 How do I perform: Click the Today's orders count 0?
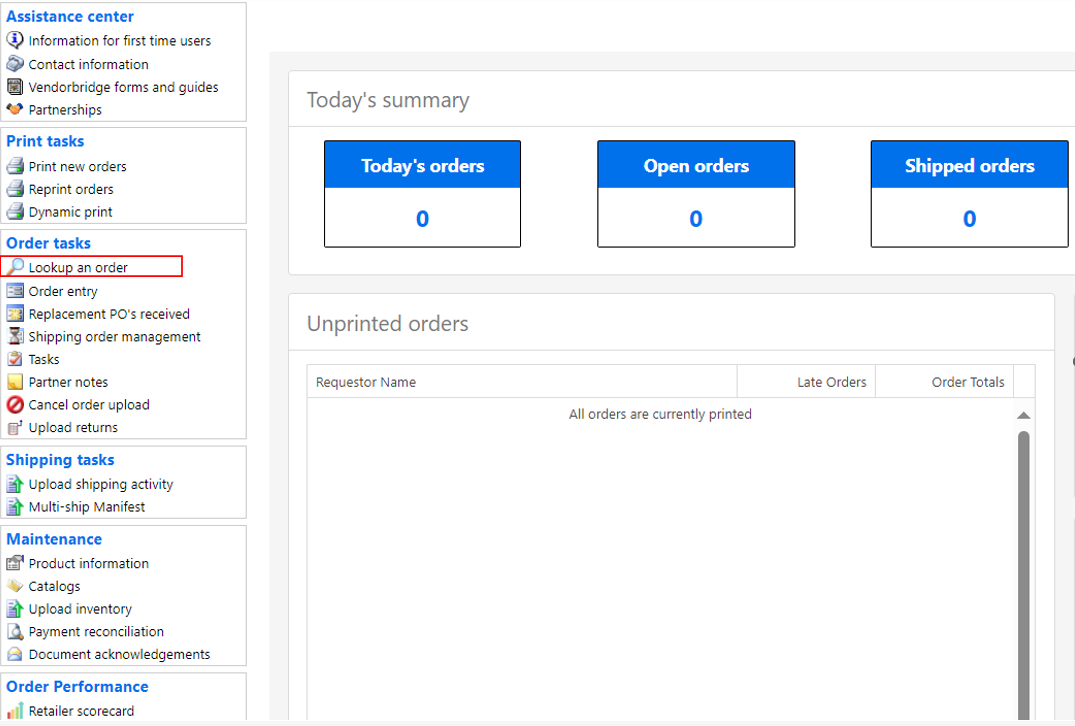pos(422,219)
